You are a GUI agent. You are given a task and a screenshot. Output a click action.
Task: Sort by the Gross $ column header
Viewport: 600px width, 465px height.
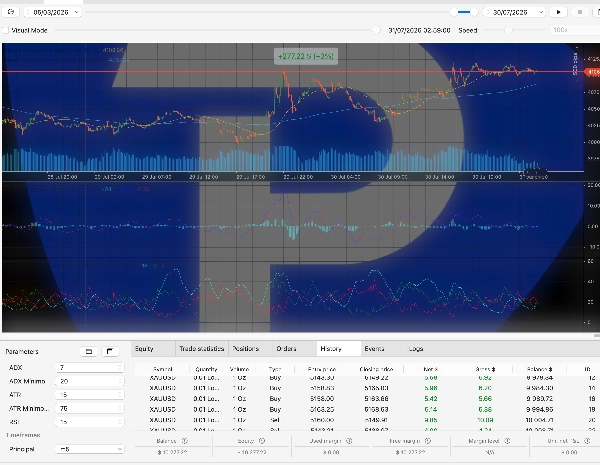click(x=485, y=369)
